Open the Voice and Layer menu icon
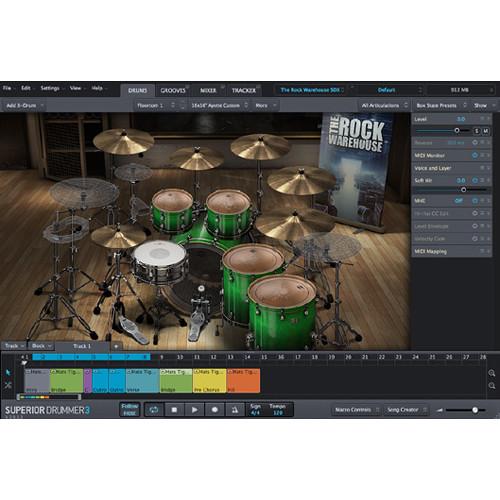The height and width of the screenshot is (500, 500). [482, 168]
